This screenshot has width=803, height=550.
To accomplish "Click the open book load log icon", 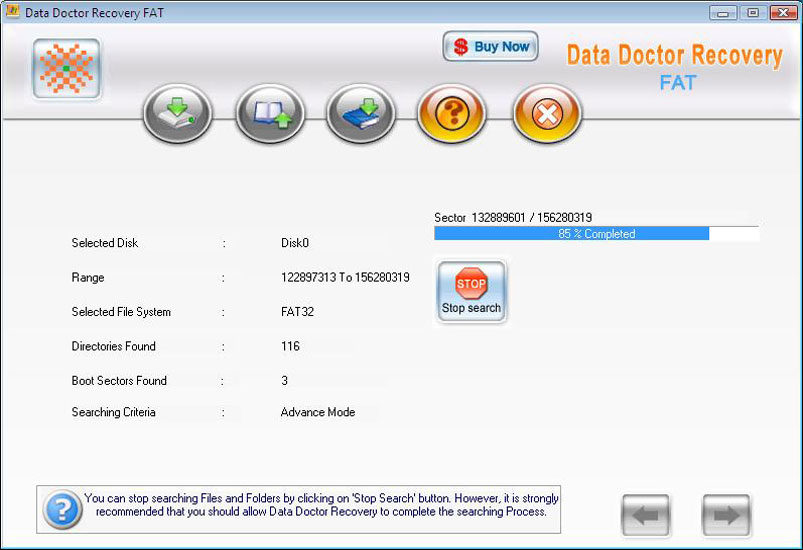I will tap(270, 114).
